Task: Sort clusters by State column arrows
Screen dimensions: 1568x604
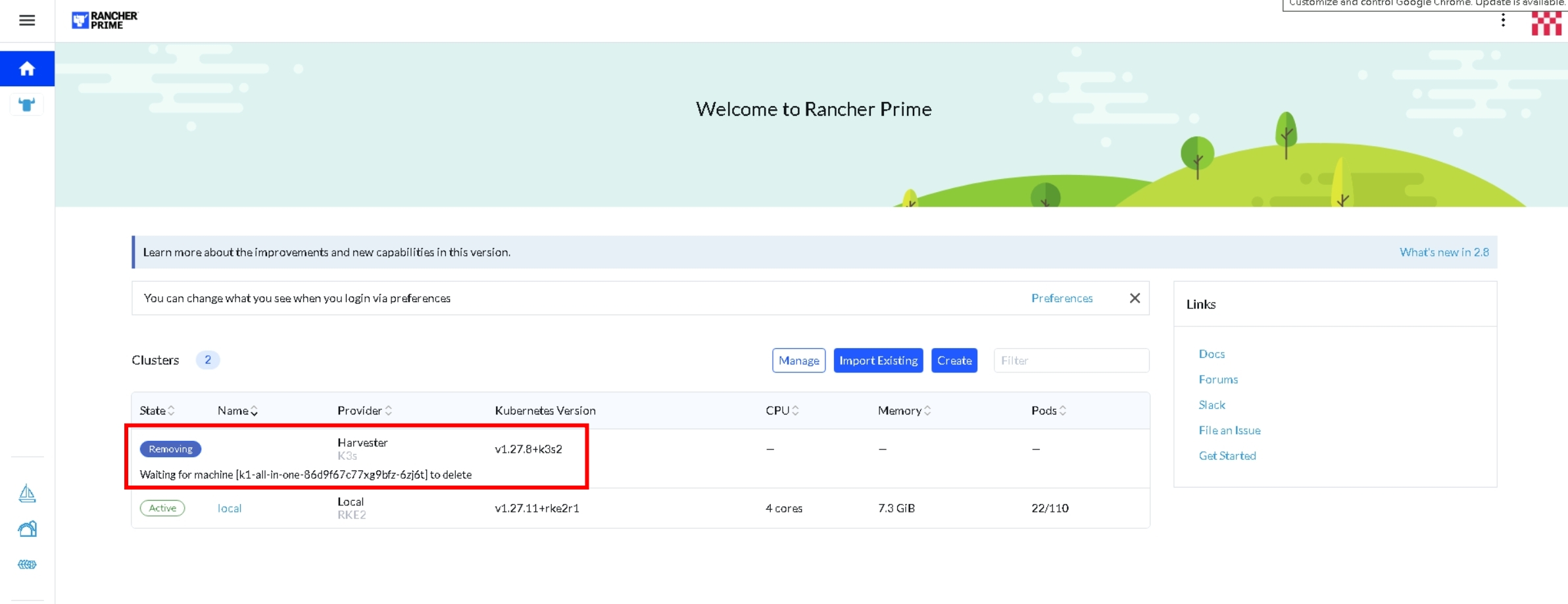Action: coord(172,411)
